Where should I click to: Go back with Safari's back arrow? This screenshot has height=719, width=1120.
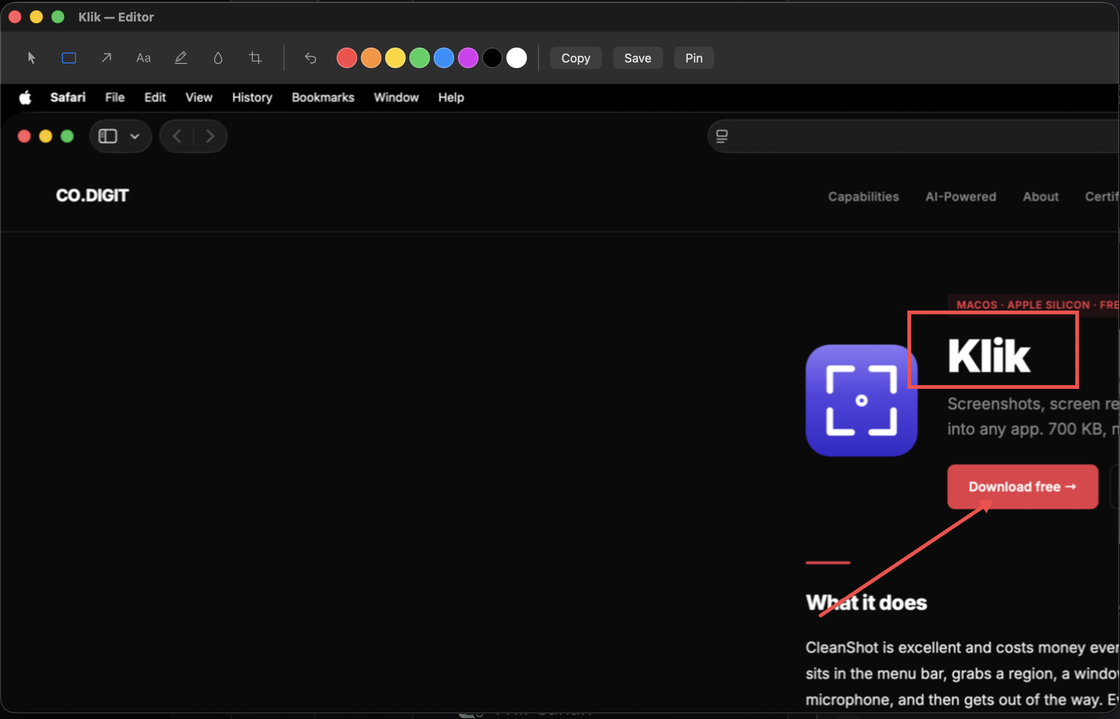pyautogui.click(x=177, y=136)
